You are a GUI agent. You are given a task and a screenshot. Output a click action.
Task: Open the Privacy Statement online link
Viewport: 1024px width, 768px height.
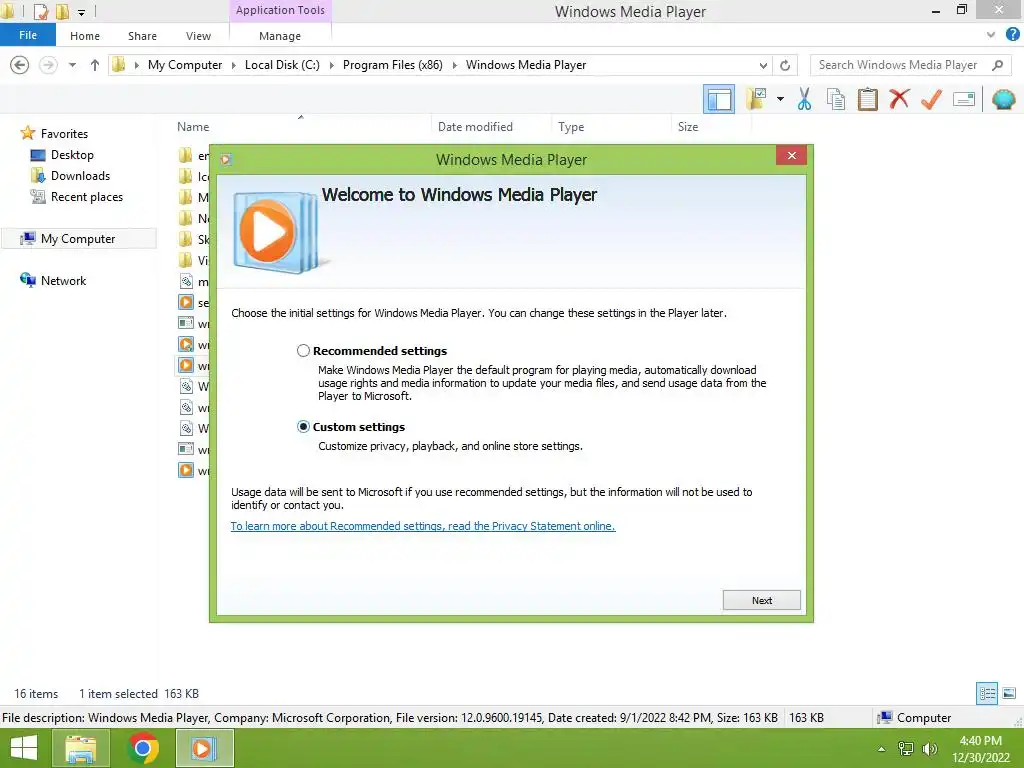[x=423, y=526]
